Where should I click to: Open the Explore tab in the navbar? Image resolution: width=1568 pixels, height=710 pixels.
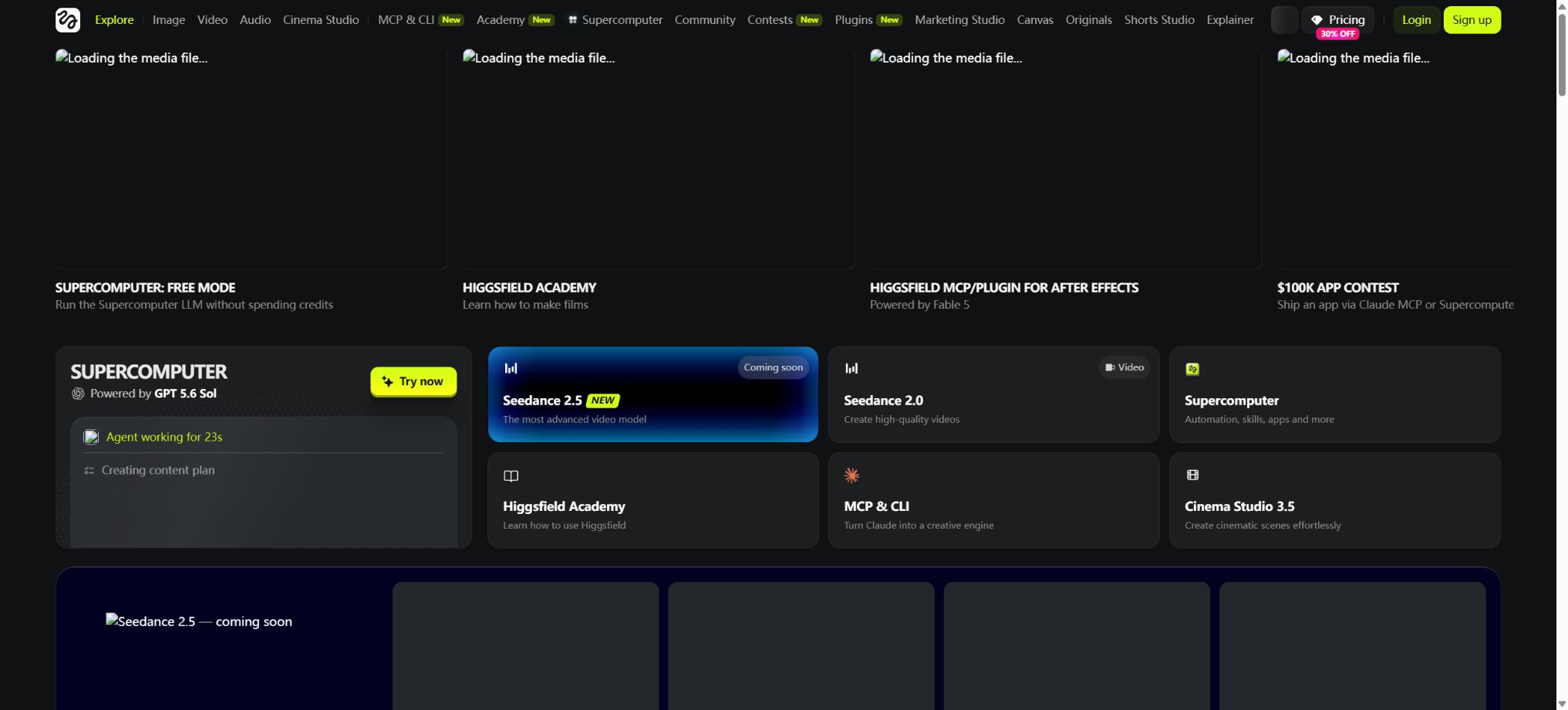(114, 20)
